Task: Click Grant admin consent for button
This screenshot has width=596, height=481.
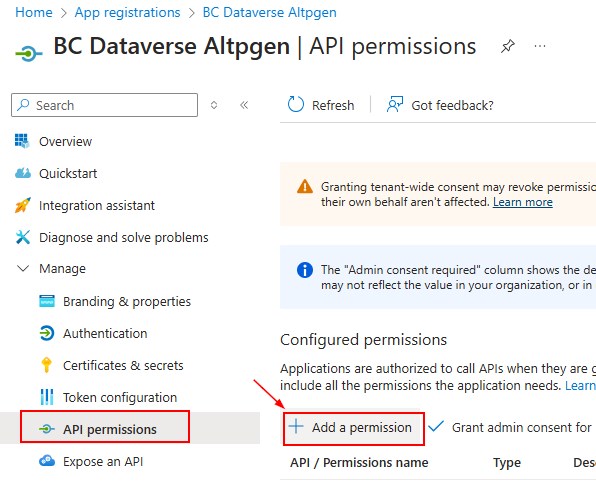Action: pos(510,427)
